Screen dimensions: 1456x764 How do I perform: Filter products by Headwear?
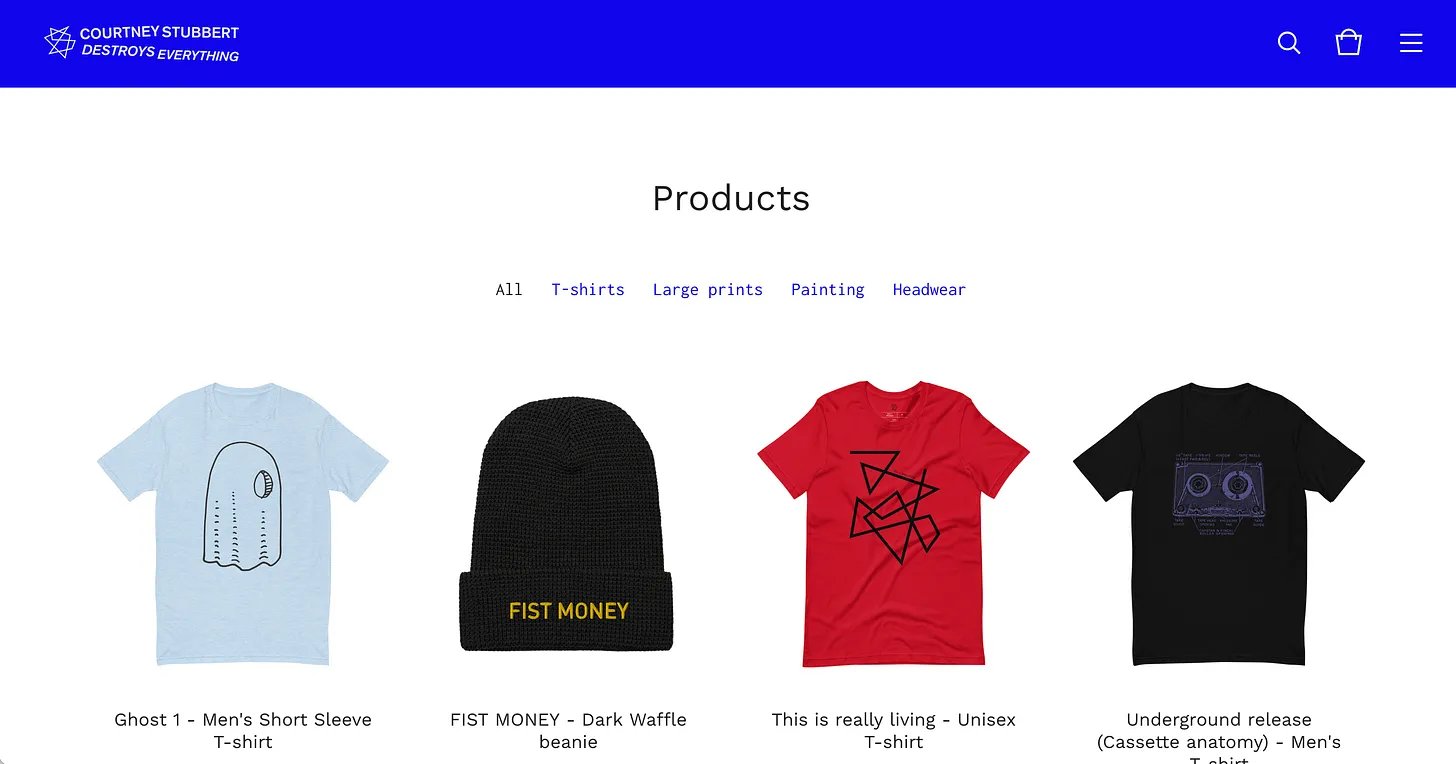[x=929, y=290]
